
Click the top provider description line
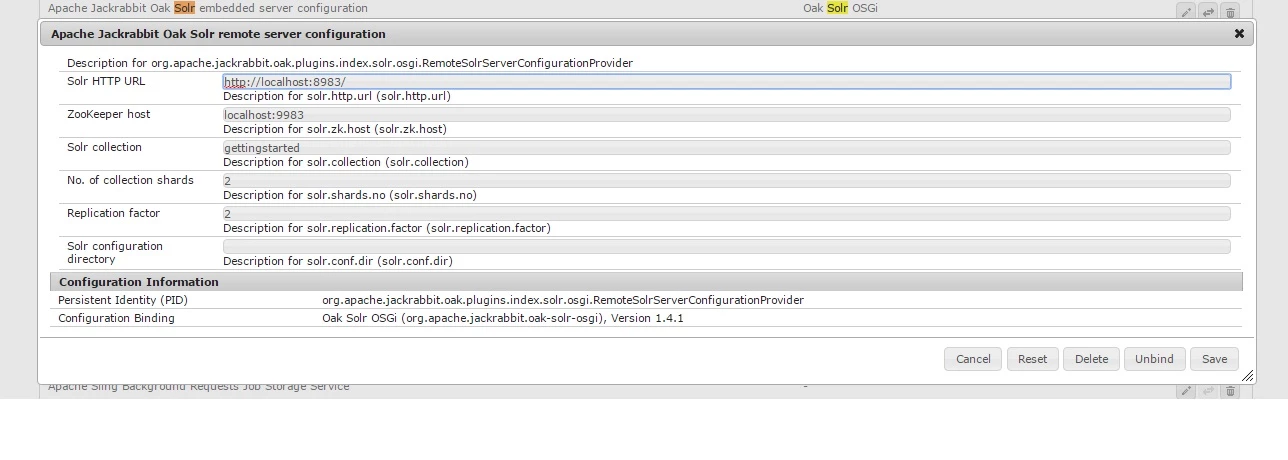[350, 63]
